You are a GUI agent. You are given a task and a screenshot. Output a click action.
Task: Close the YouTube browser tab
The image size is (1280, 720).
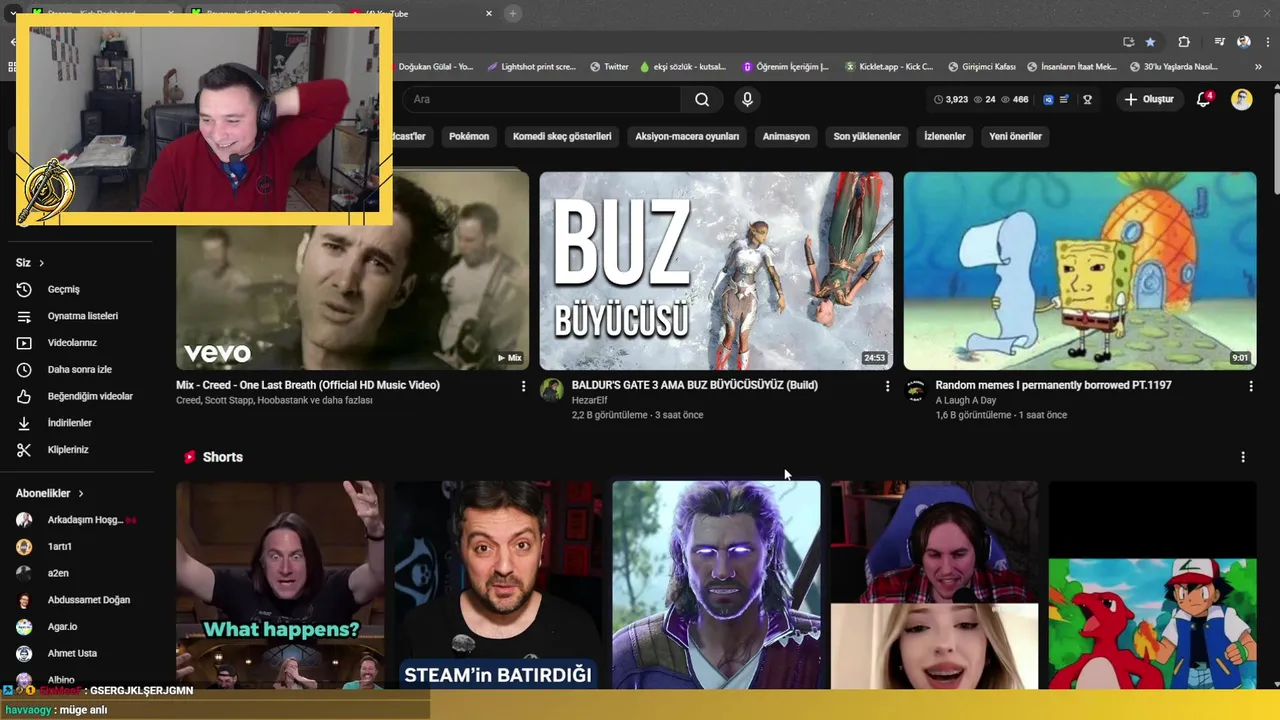click(489, 13)
